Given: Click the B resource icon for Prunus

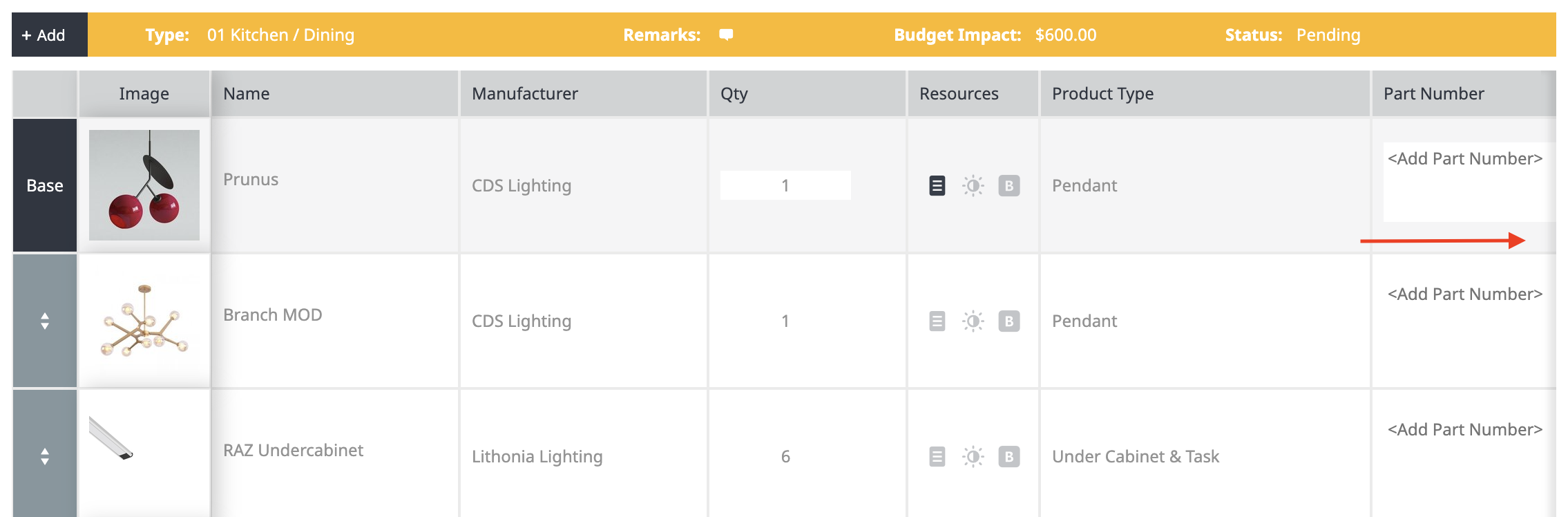Looking at the screenshot, I should [1008, 186].
